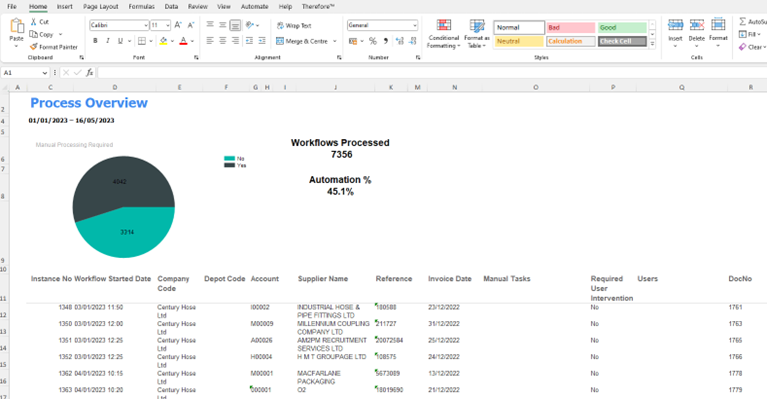This screenshot has width=767, height=399.
Task: Select middle align icon
Action: (x=223, y=25)
